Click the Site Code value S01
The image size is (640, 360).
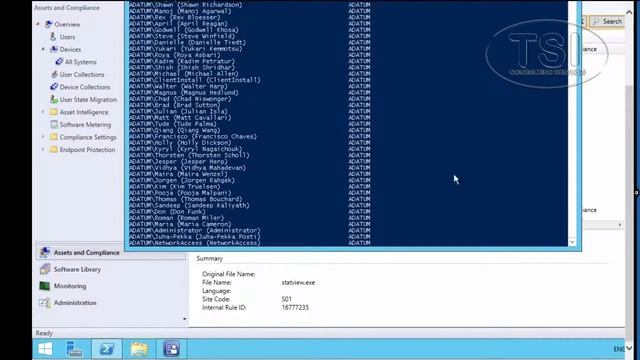click(287, 299)
